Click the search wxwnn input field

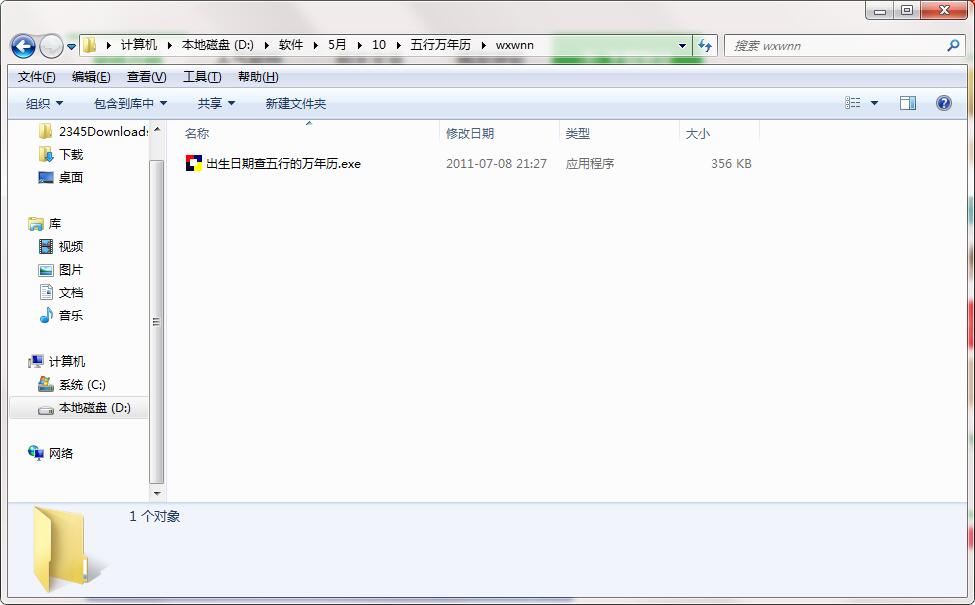coord(835,46)
